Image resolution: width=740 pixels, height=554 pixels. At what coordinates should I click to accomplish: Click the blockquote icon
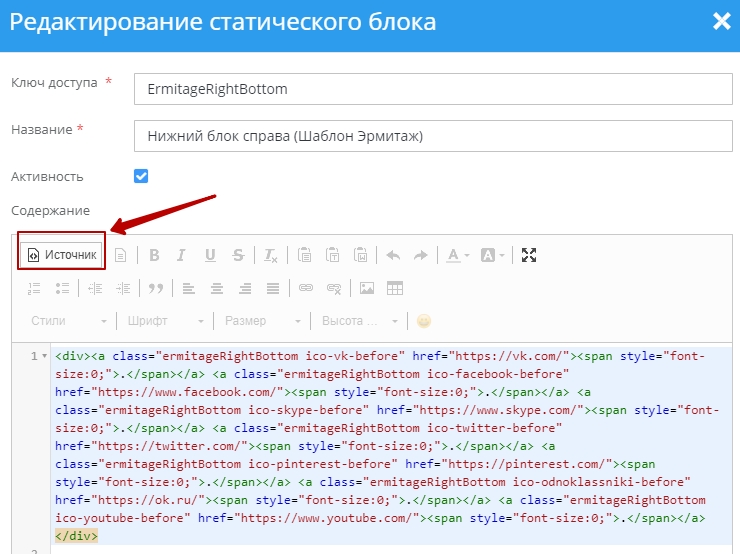click(x=155, y=288)
